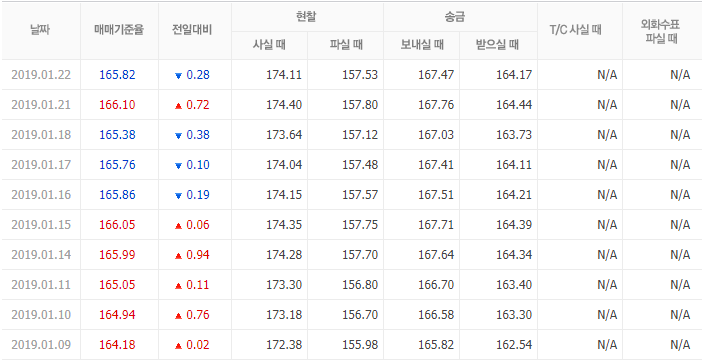This screenshot has height=361, width=702.
Task: Select the date 2019.01.16
Action: tap(41, 195)
